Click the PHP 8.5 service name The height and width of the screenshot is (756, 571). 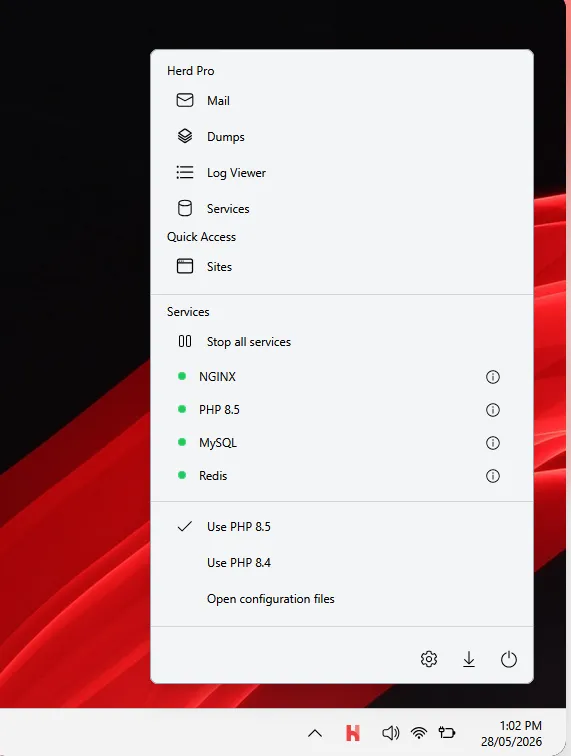click(219, 409)
